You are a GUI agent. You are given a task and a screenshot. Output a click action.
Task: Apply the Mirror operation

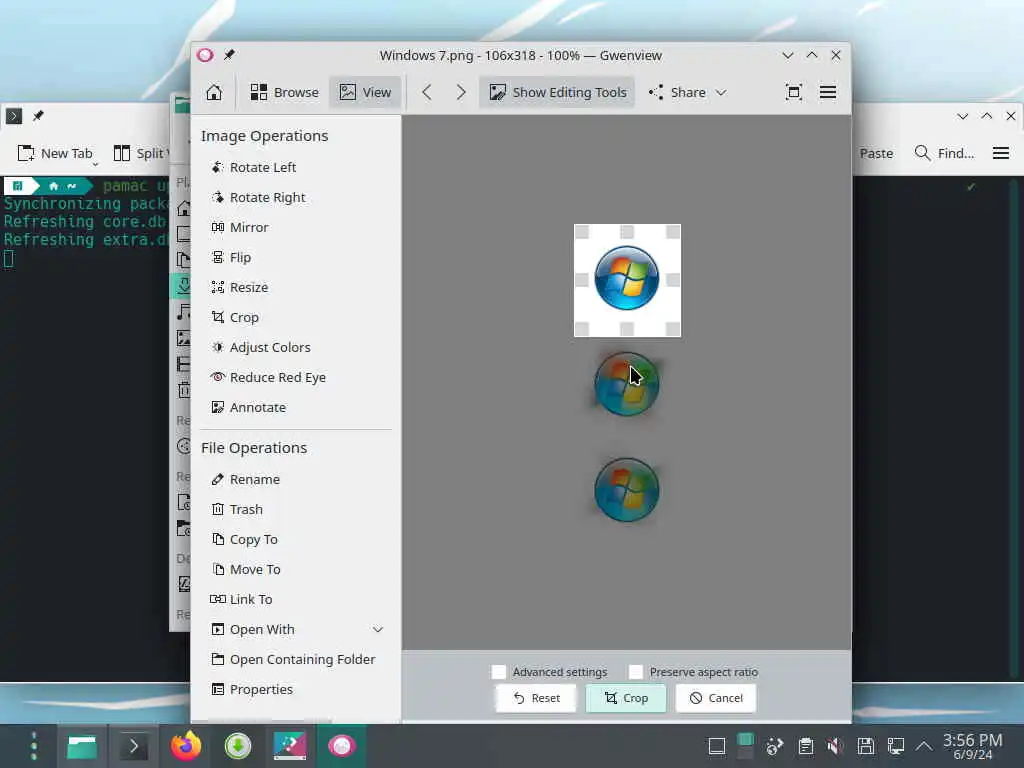pyautogui.click(x=240, y=227)
